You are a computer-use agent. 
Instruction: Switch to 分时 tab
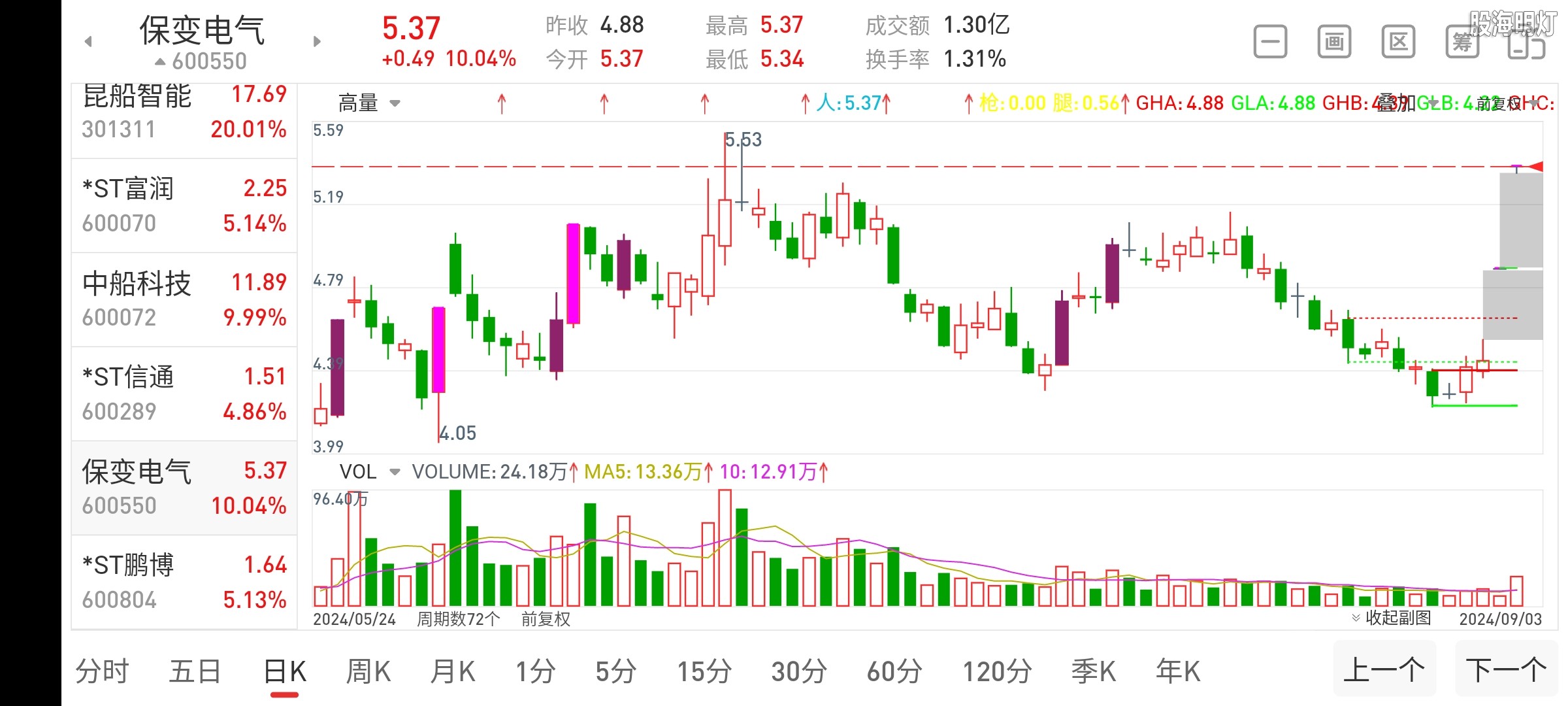[103, 671]
